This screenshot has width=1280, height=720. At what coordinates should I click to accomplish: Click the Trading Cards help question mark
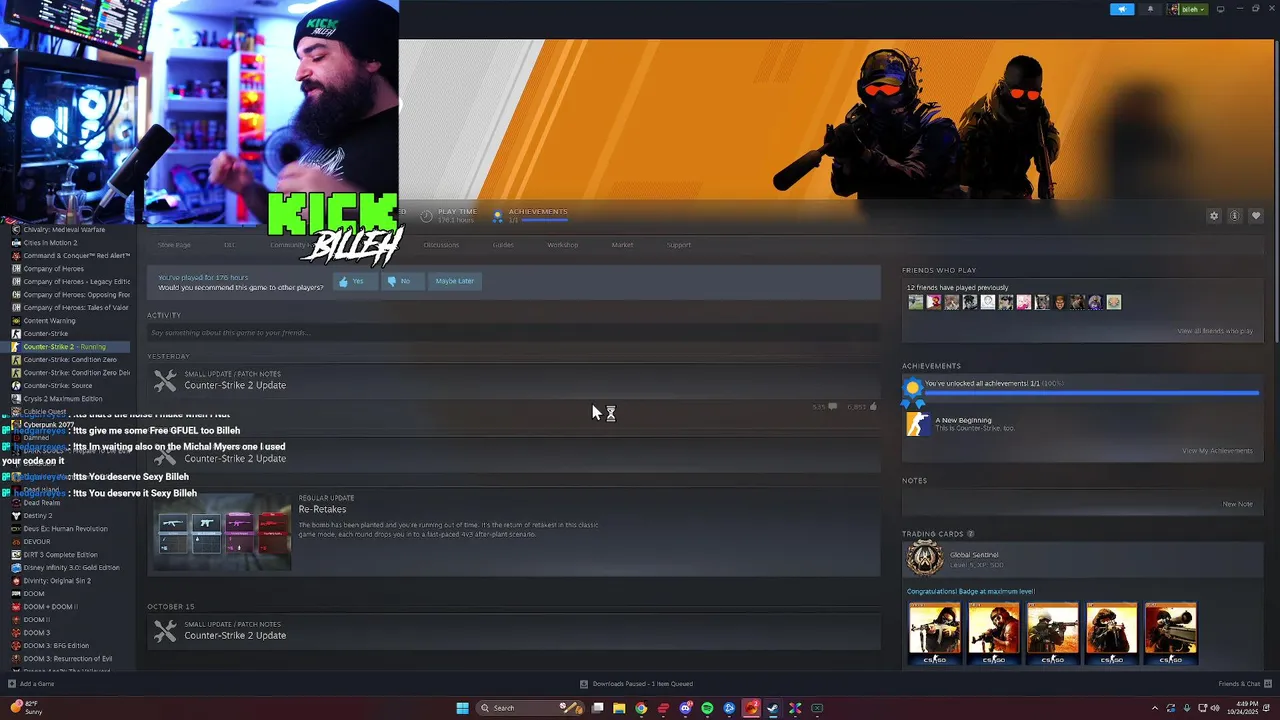970,534
